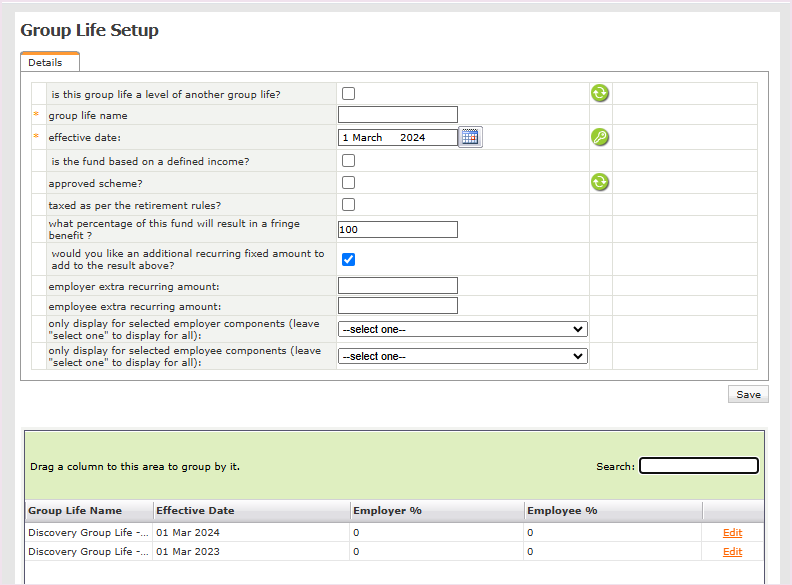This screenshot has height=585, width=792.
Task: Check the approved scheme checkbox
Action: [349, 182]
